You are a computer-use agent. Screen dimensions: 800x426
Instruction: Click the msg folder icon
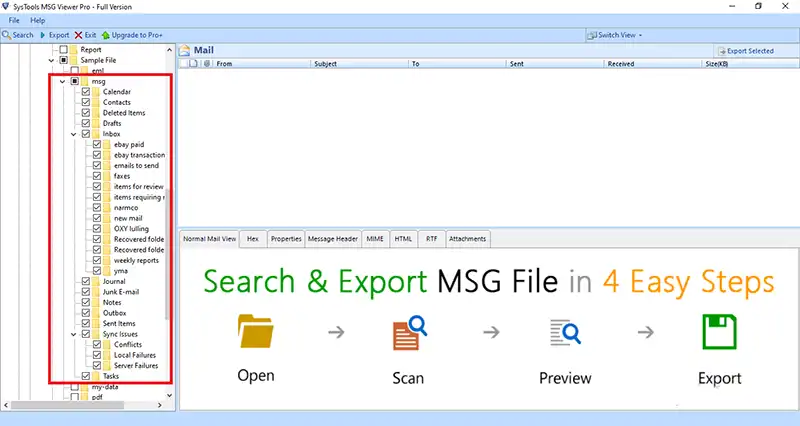[85, 81]
